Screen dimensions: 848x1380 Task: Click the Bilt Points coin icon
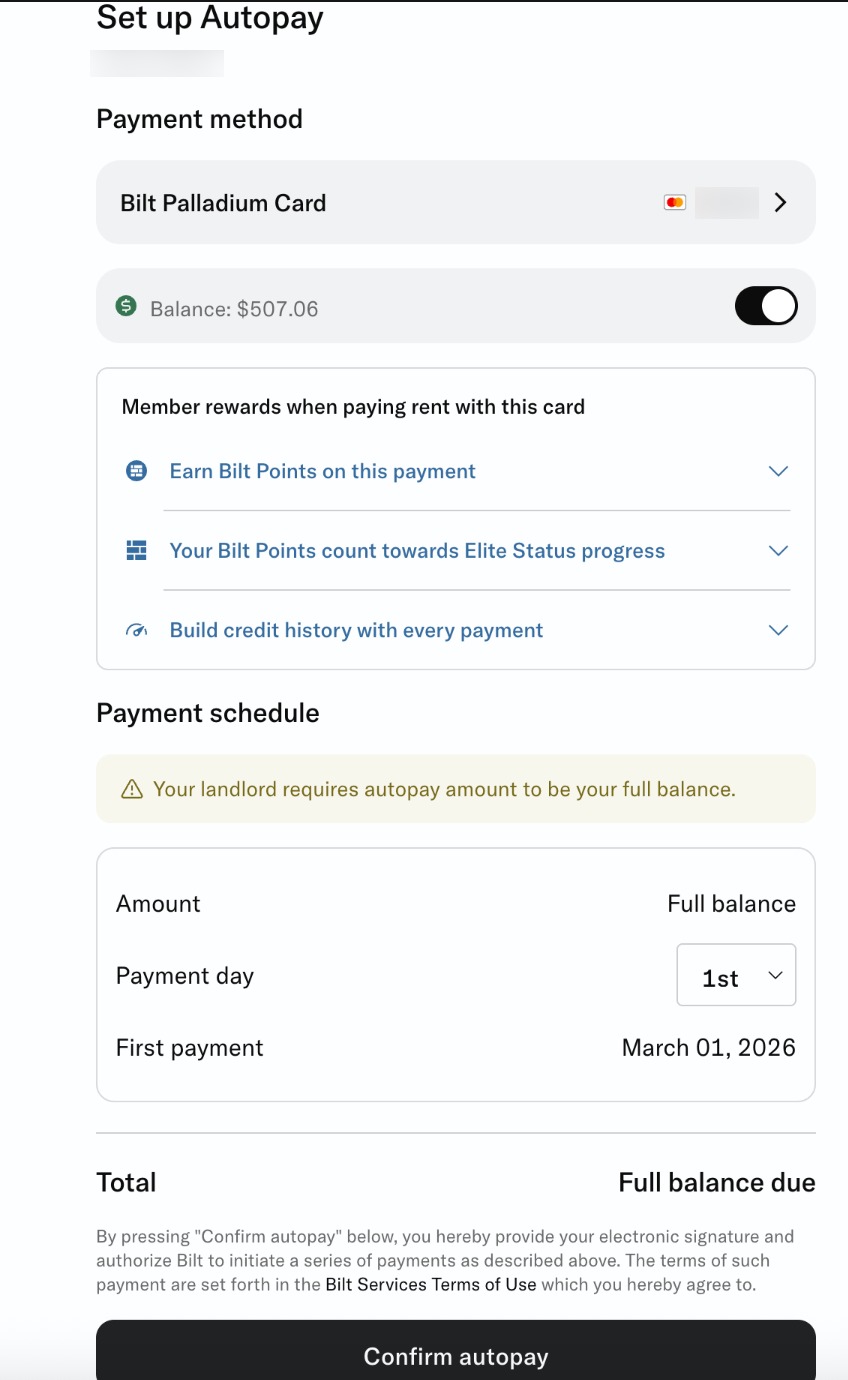(136, 471)
